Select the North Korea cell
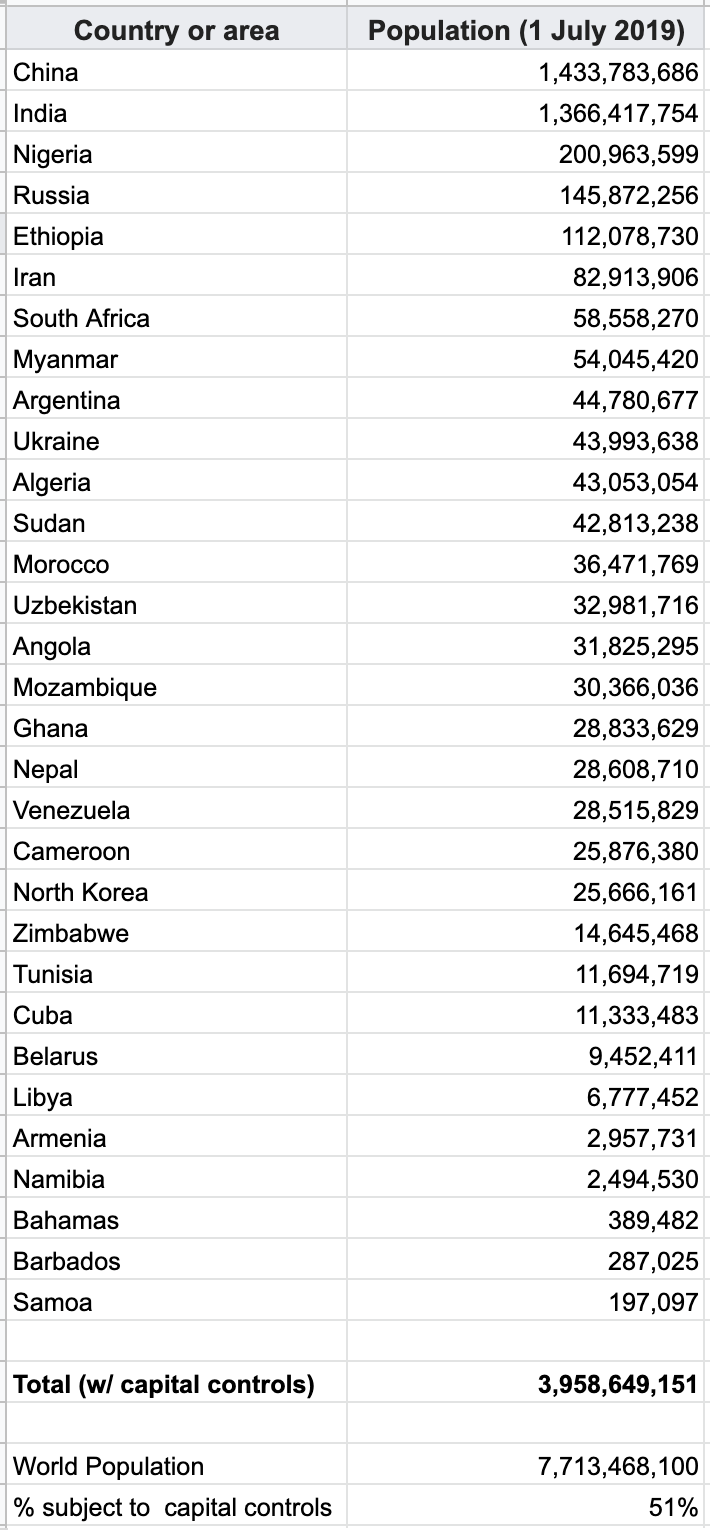Viewport: 710px width, 1530px height. [176, 891]
